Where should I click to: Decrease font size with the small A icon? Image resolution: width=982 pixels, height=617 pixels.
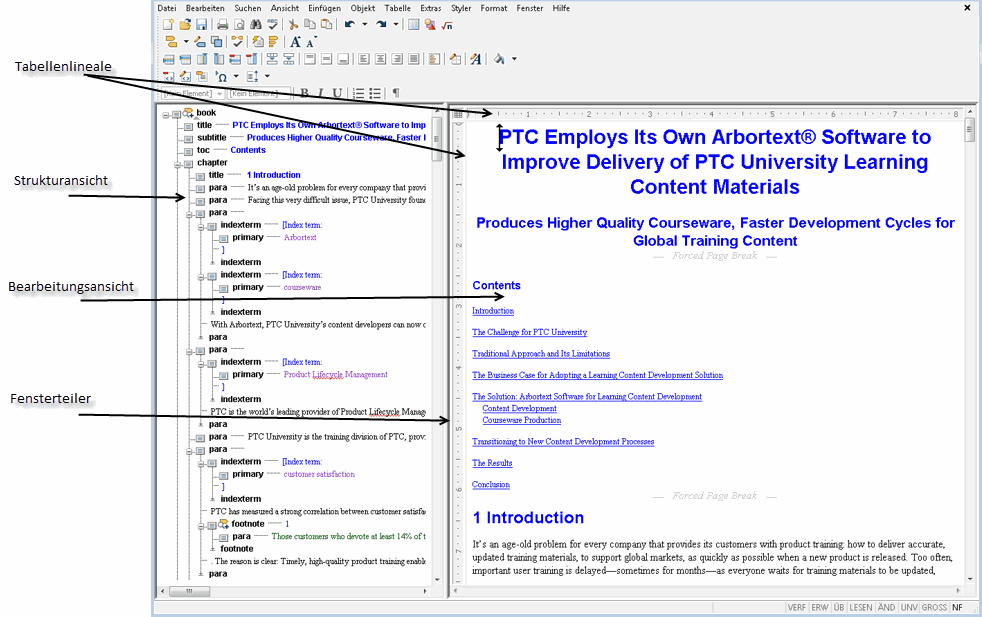(x=311, y=42)
